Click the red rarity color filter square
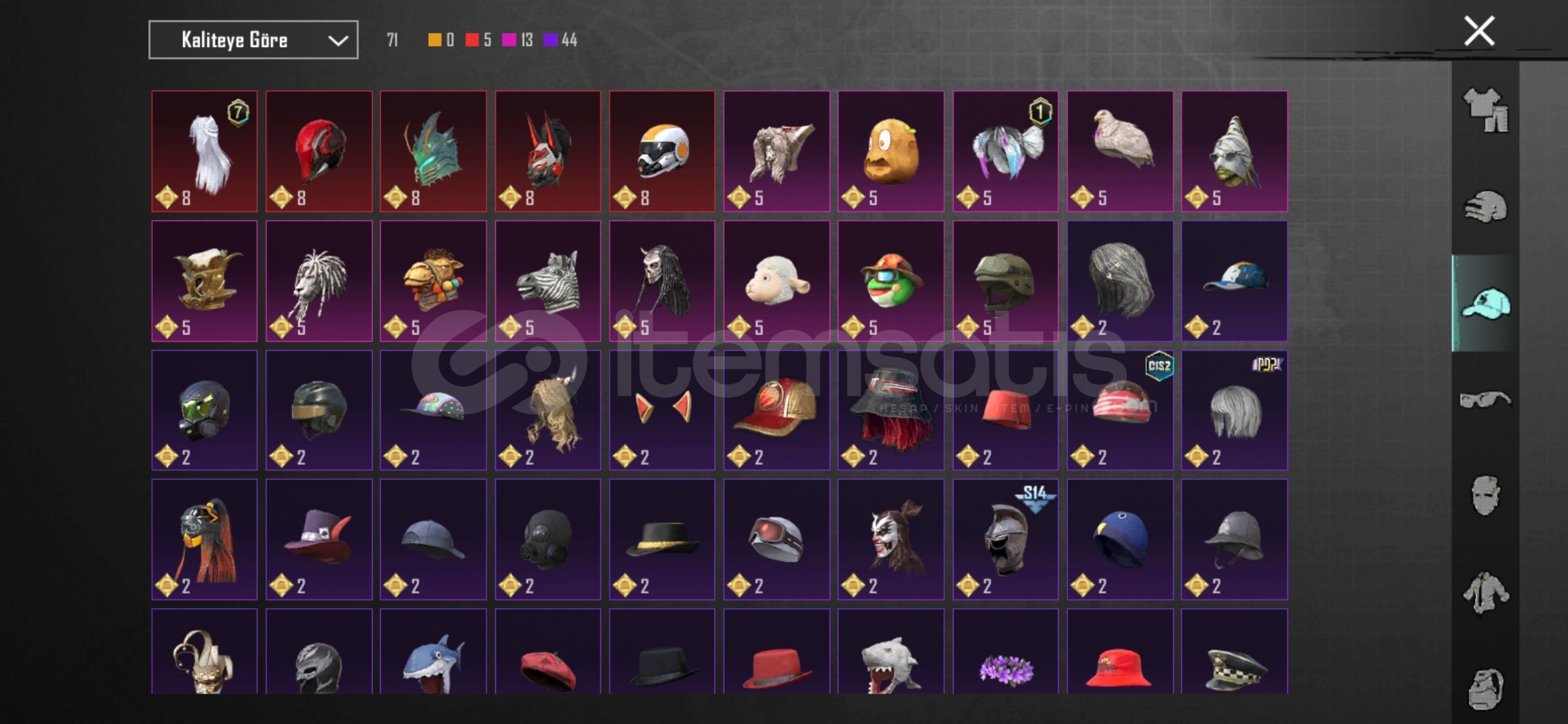This screenshot has height=724, width=1568. tap(472, 40)
